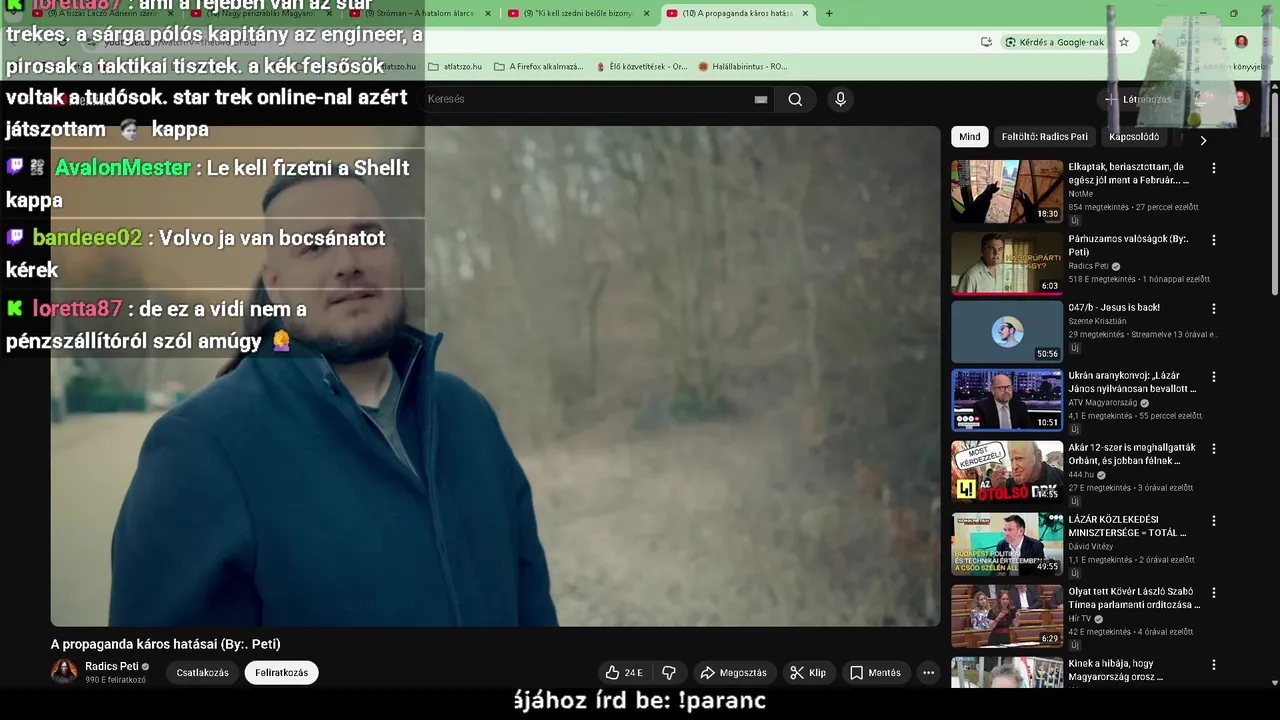This screenshot has width=1280, height=720.
Task: Click the channel name ATV Magyarország
Action: (1104, 403)
